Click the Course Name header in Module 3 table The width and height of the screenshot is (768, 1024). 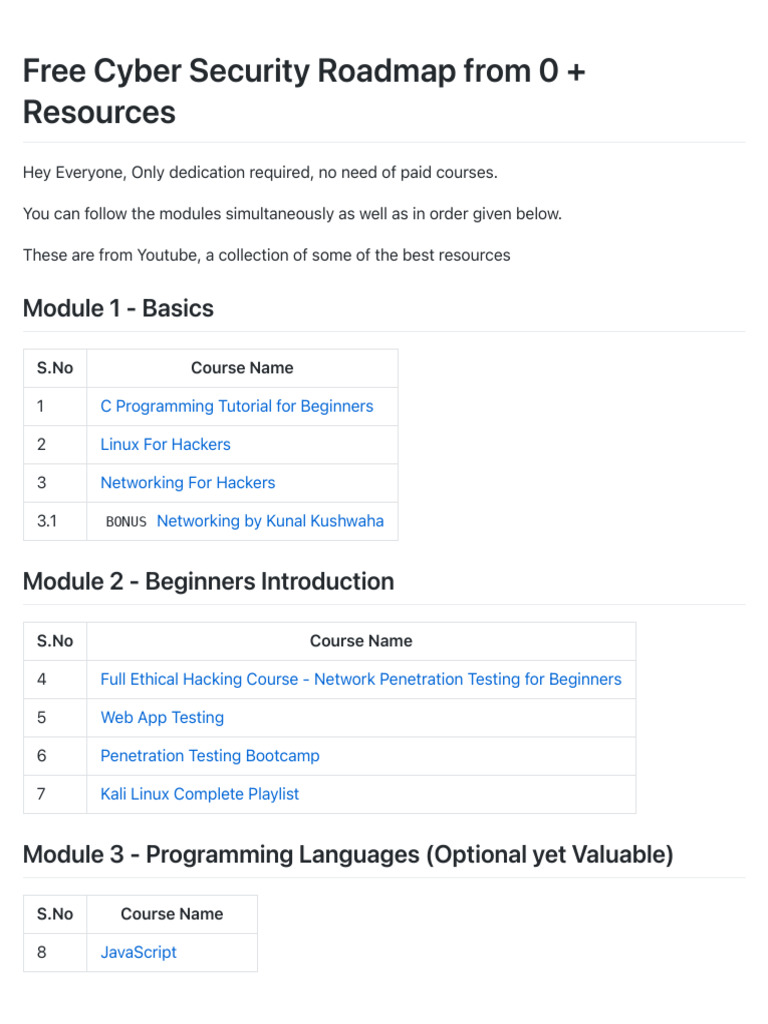coord(171,914)
